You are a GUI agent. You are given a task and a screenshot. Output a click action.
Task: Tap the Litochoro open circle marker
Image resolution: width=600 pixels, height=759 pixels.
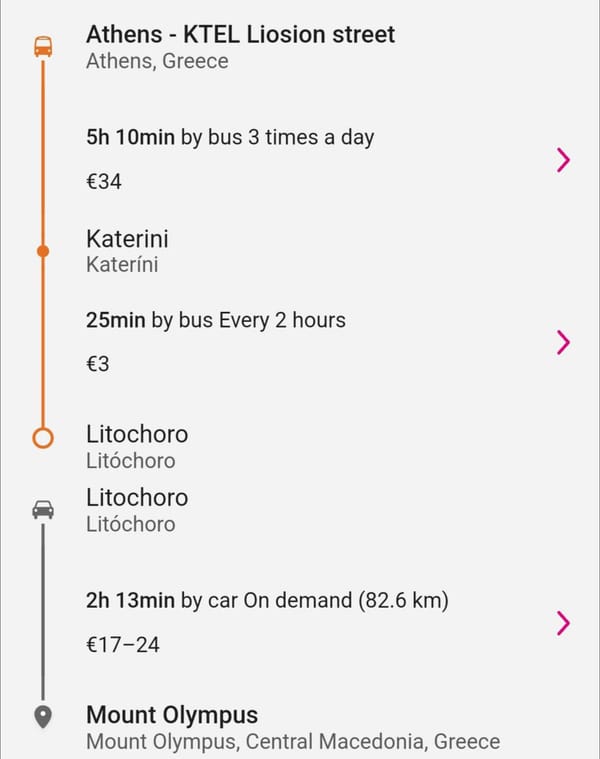pos(43,438)
